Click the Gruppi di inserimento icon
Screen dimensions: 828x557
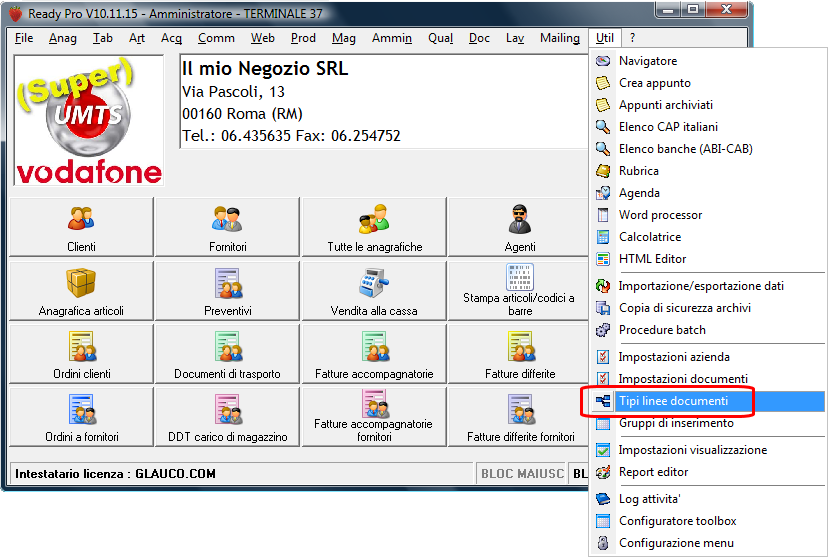[x=603, y=423]
